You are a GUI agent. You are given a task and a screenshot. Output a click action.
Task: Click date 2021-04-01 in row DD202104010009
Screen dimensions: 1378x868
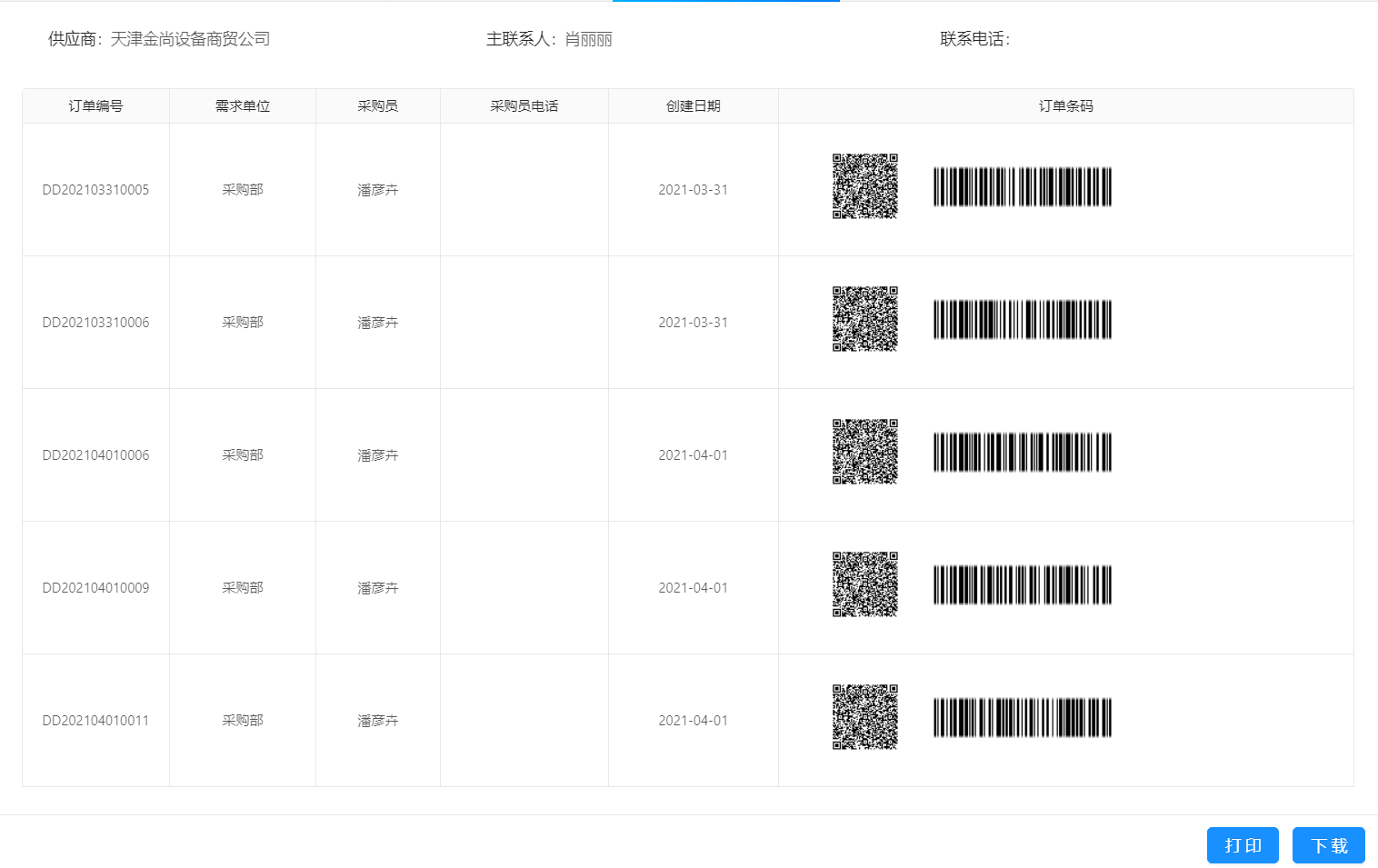pyautogui.click(x=694, y=588)
